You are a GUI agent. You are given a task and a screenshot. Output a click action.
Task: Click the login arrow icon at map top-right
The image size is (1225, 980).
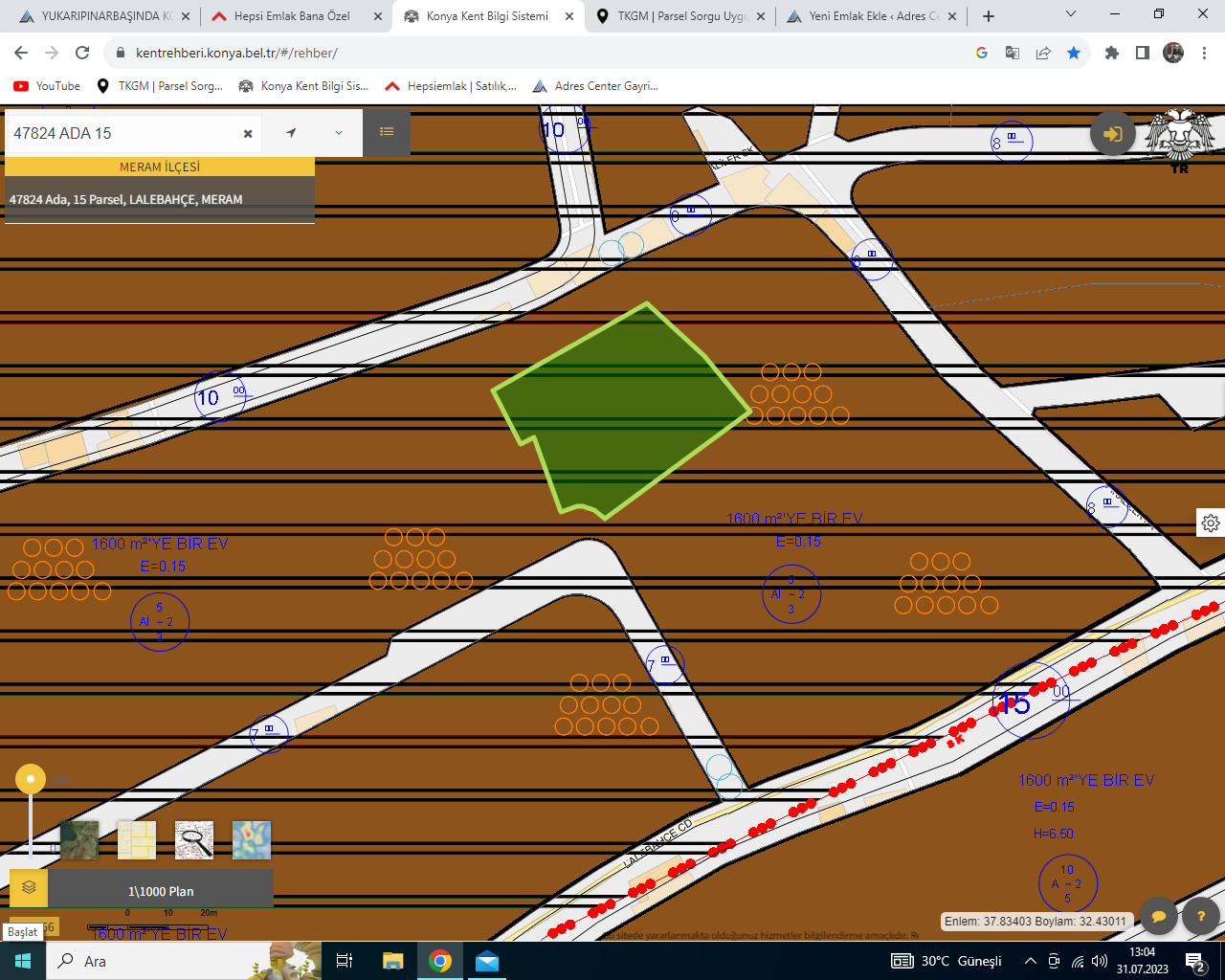click(1113, 134)
